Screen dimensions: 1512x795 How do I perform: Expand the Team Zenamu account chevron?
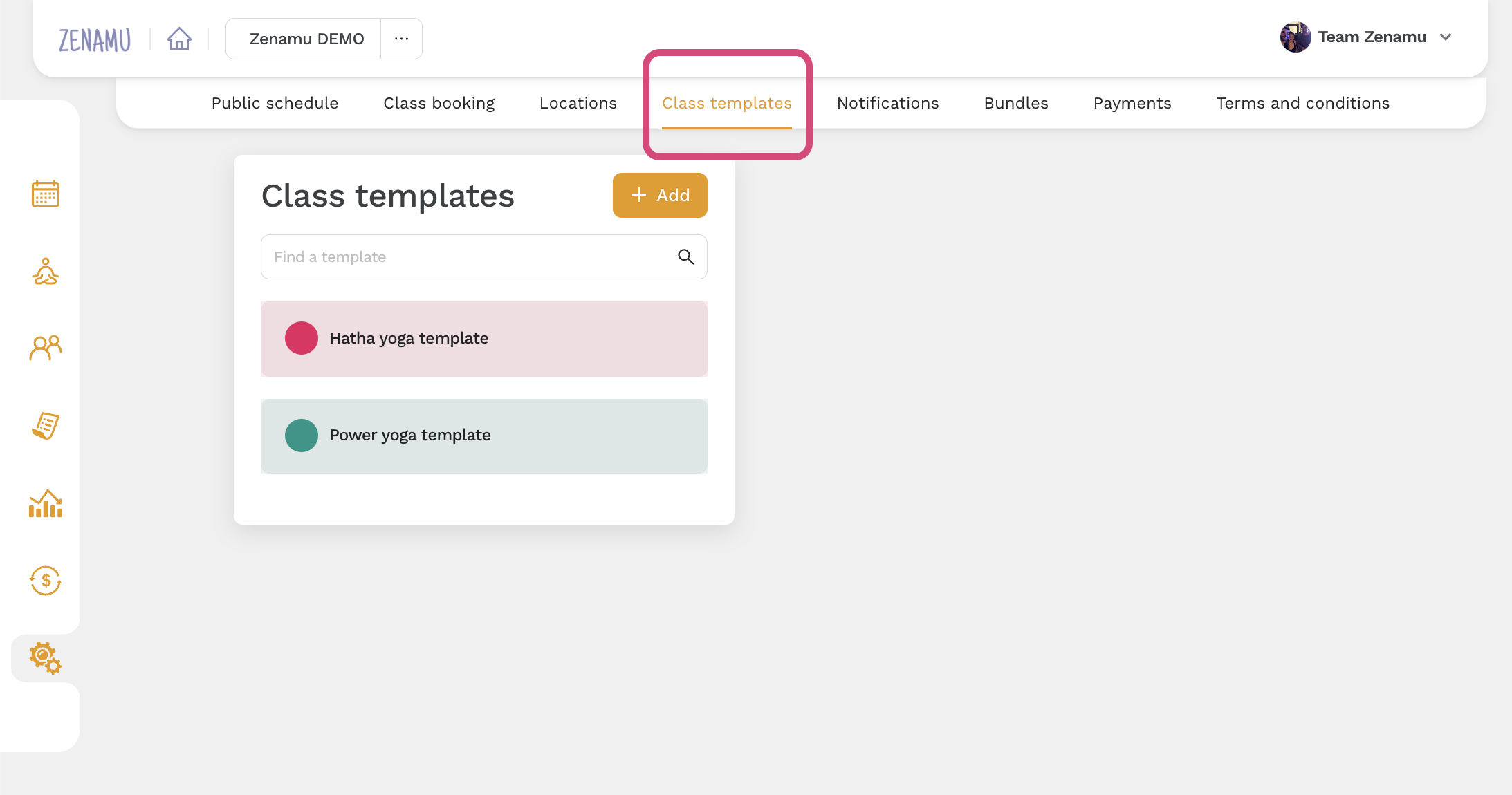[x=1446, y=37]
